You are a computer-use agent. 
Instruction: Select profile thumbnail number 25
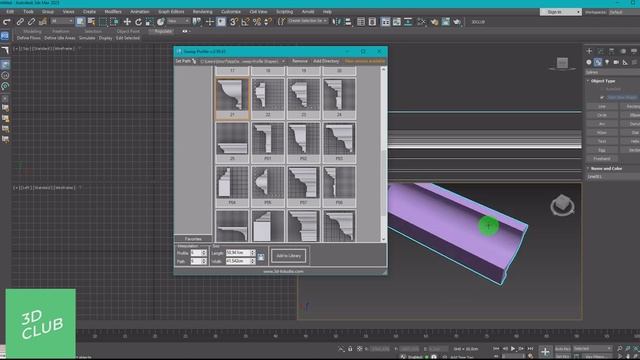[232, 142]
